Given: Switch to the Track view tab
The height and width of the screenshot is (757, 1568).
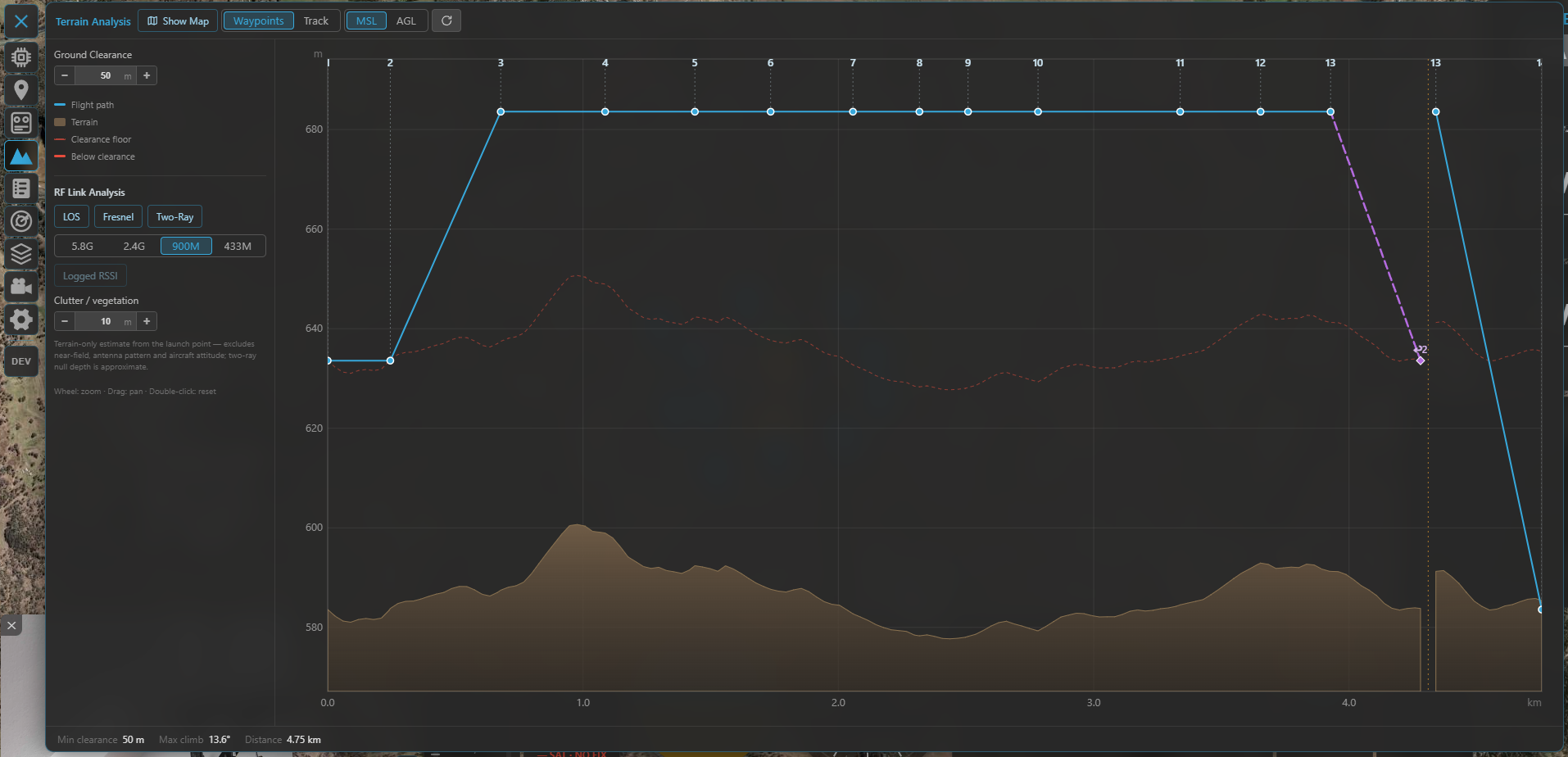Looking at the screenshot, I should point(315,20).
